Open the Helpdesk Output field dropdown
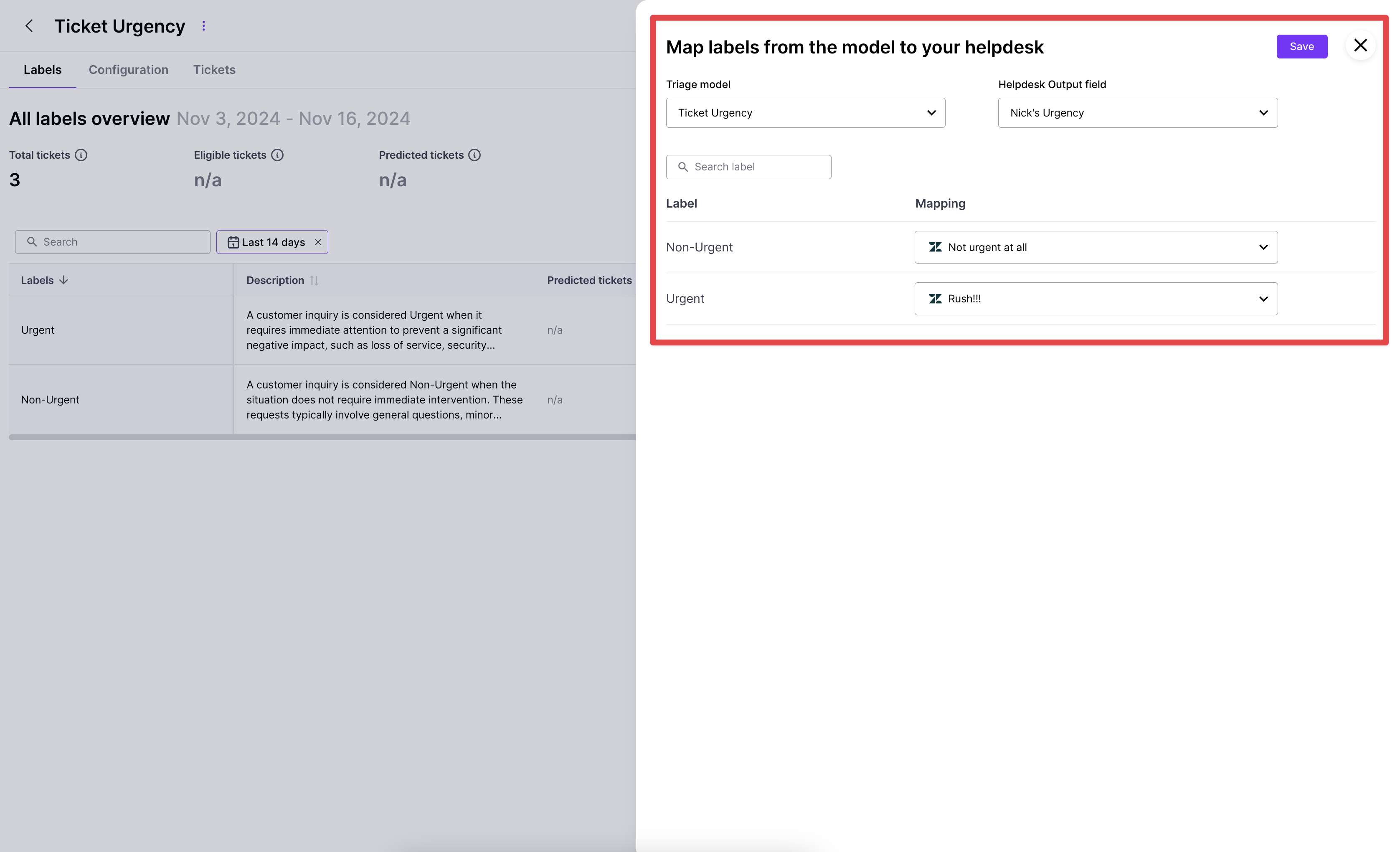Screen dimensions: 1400x852 (x=1138, y=113)
